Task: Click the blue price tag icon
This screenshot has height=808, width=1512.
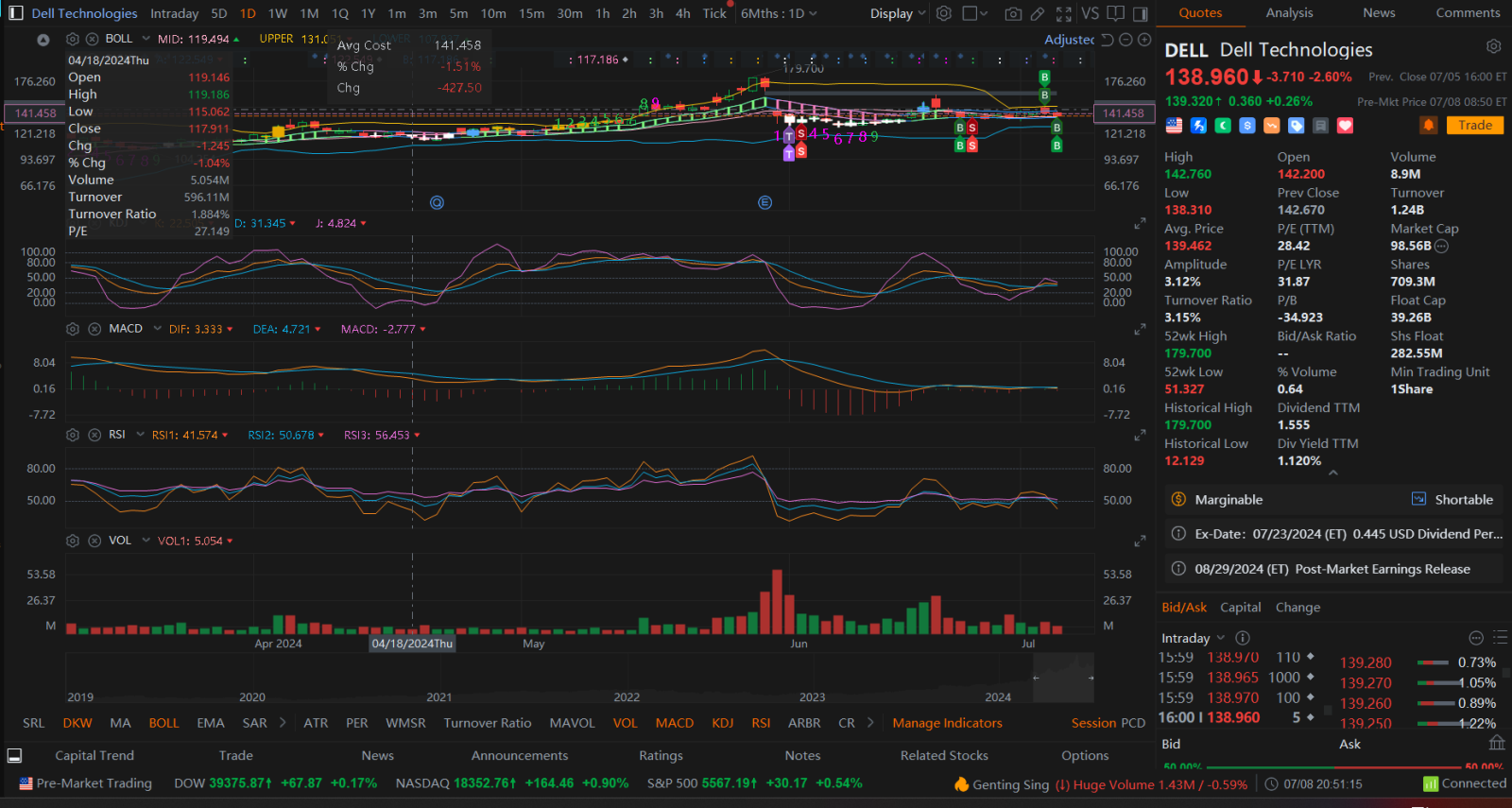Action: click(1297, 125)
